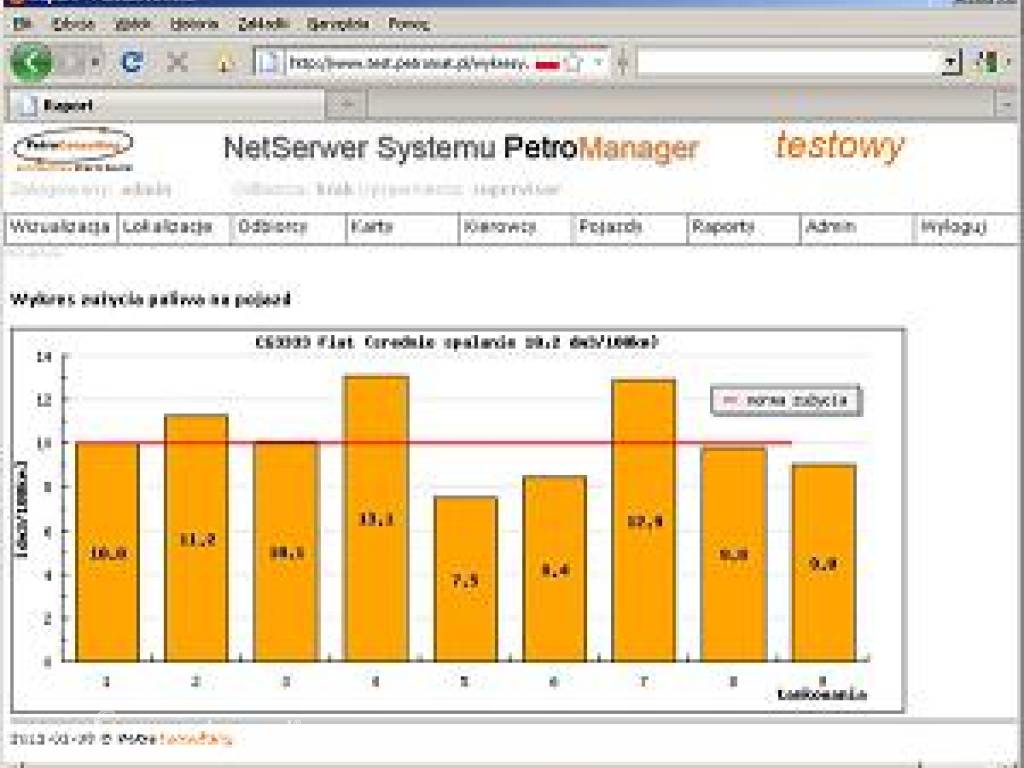This screenshot has width=1024, height=768.
Task: Reload the page with the refresh icon
Action: (133, 62)
